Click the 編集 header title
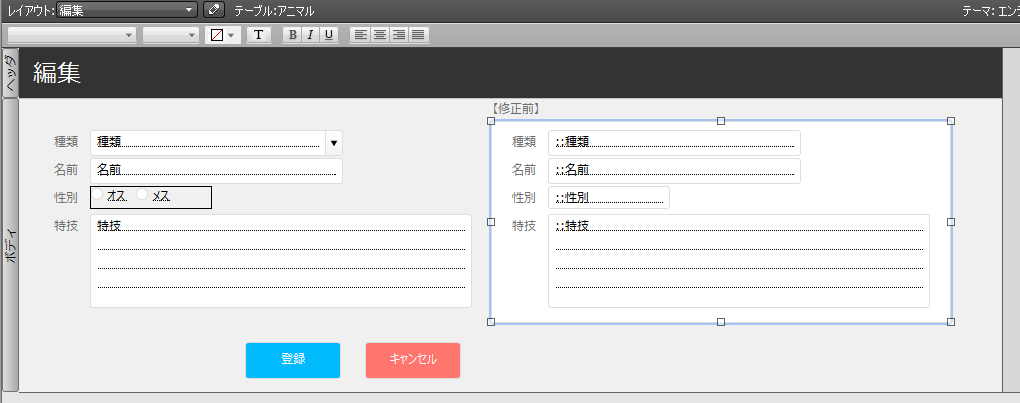The height and width of the screenshot is (403, 1020). pyautogui.click(x=57, y=73)
